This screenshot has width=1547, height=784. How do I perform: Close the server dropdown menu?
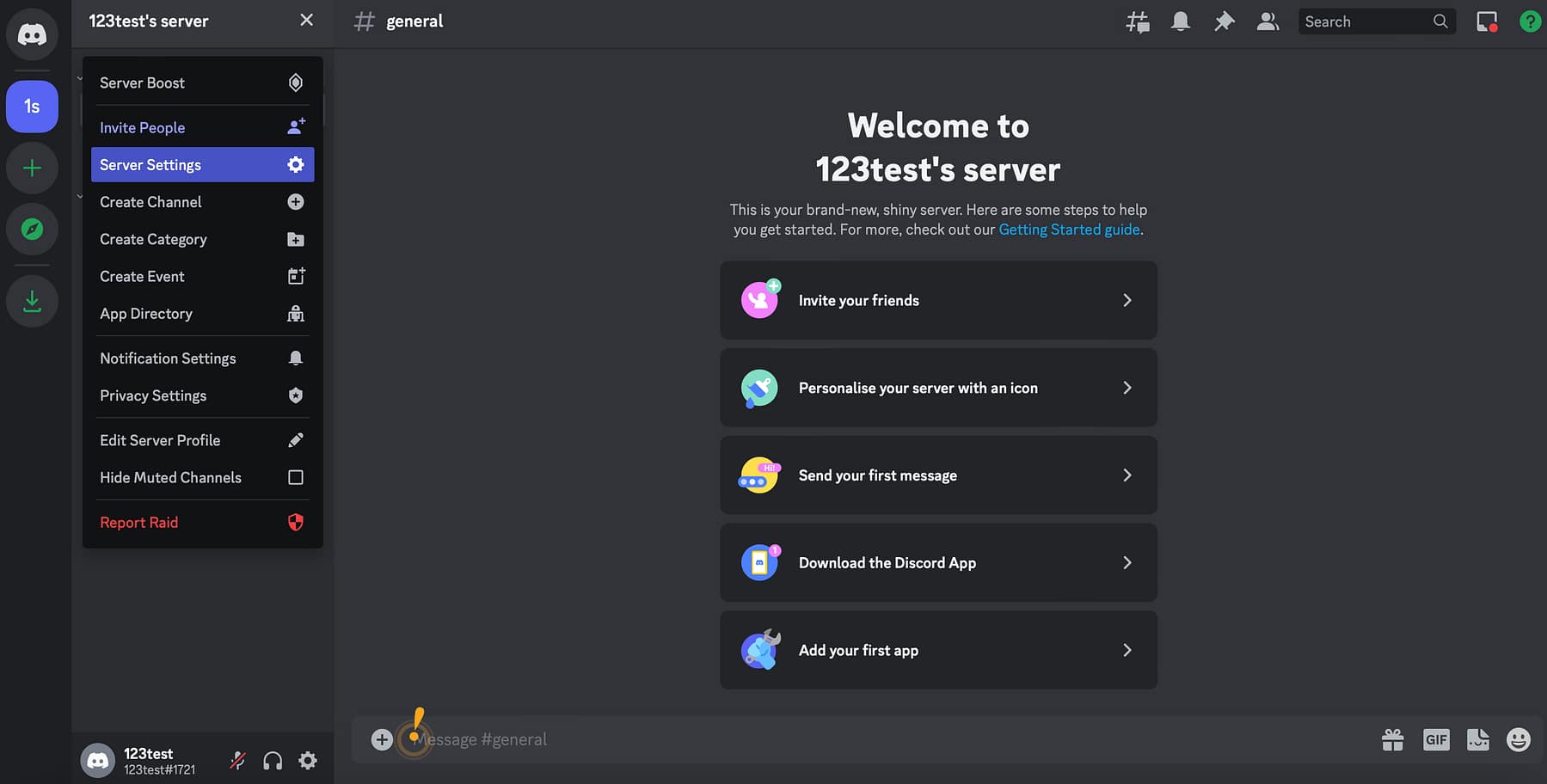click(x=306, y=20)
